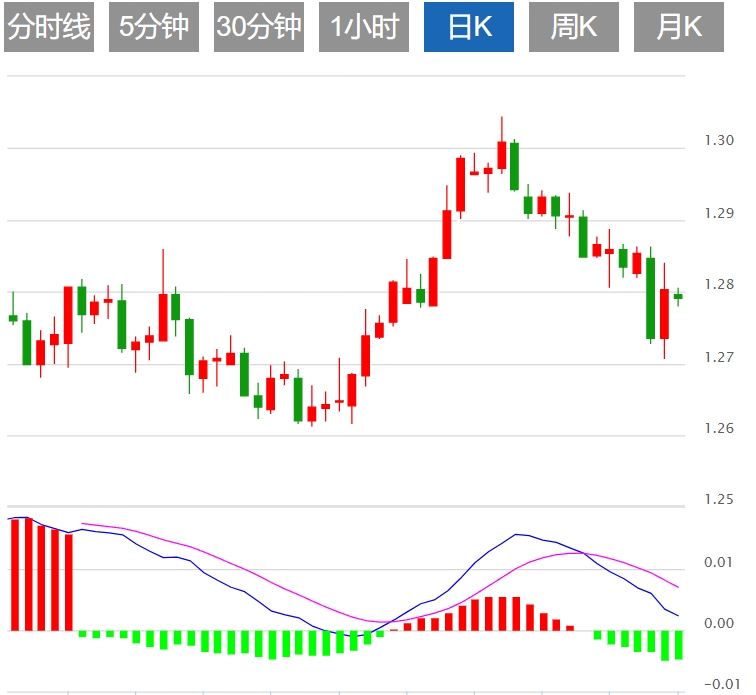Click the last green candlestick on the right
The width and height of the screenshot is (756, 695).
[678, 297]
